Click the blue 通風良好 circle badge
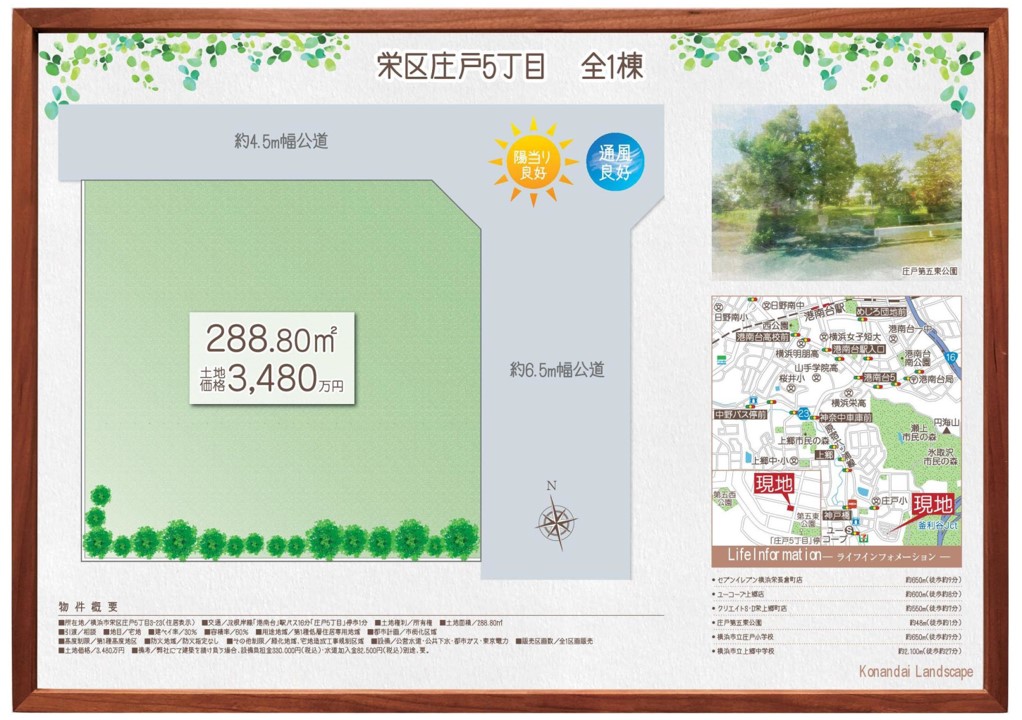Screen dimensions: 1022x720 coord(614,161)
